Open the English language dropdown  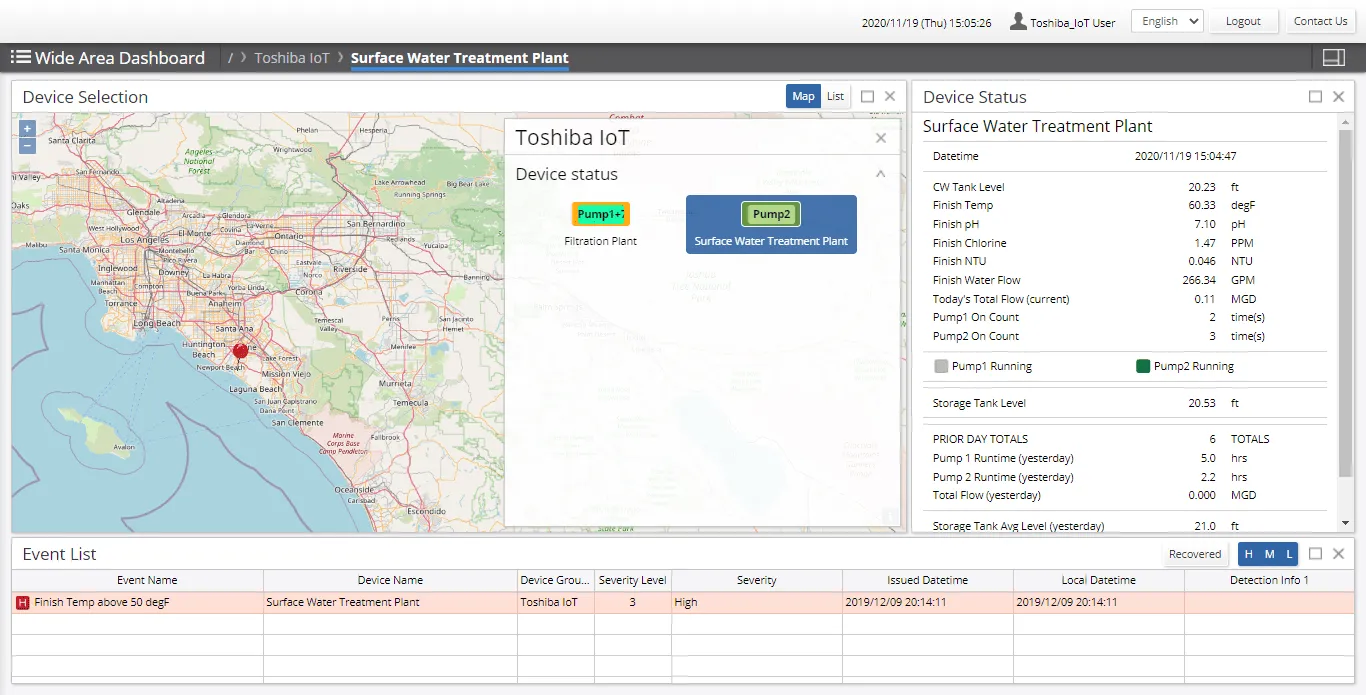1166,21
